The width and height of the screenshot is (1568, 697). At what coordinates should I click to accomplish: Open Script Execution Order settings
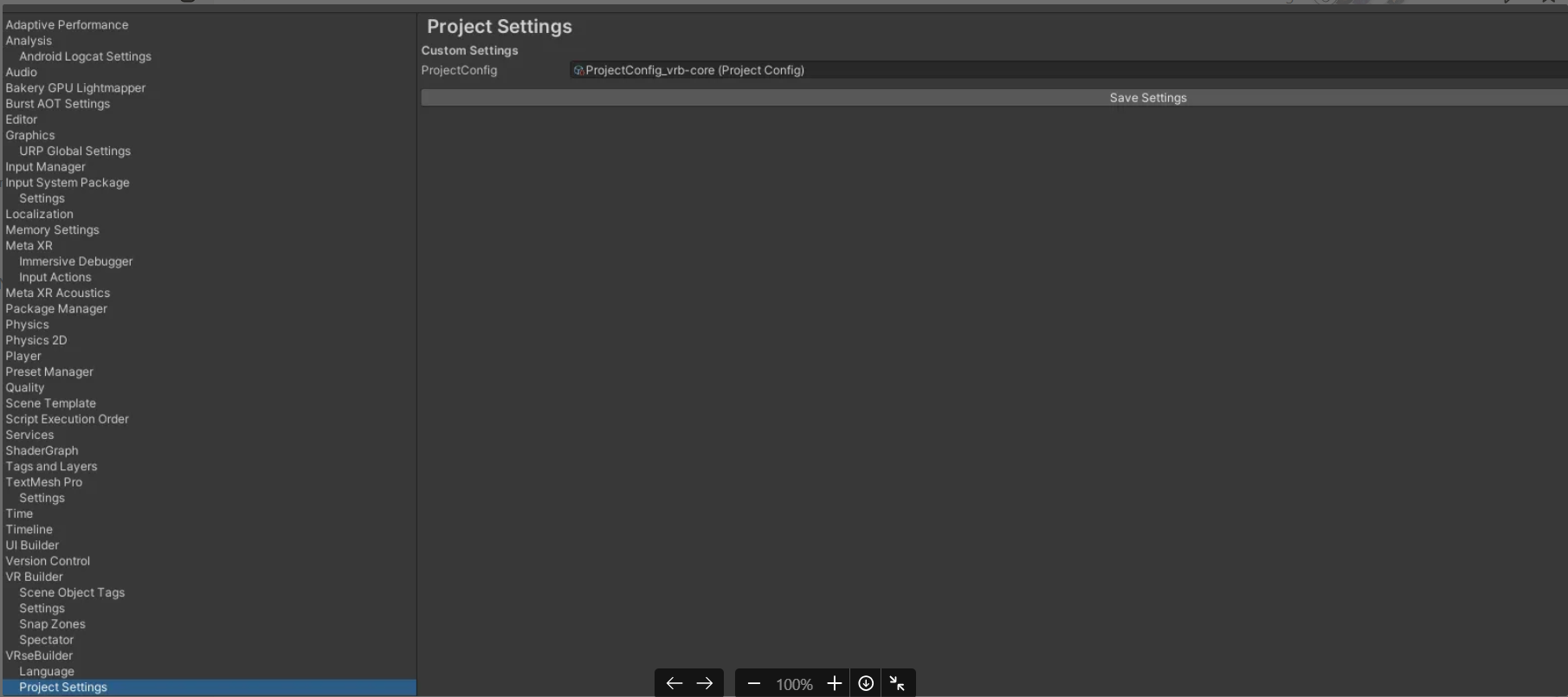(67, 419)
